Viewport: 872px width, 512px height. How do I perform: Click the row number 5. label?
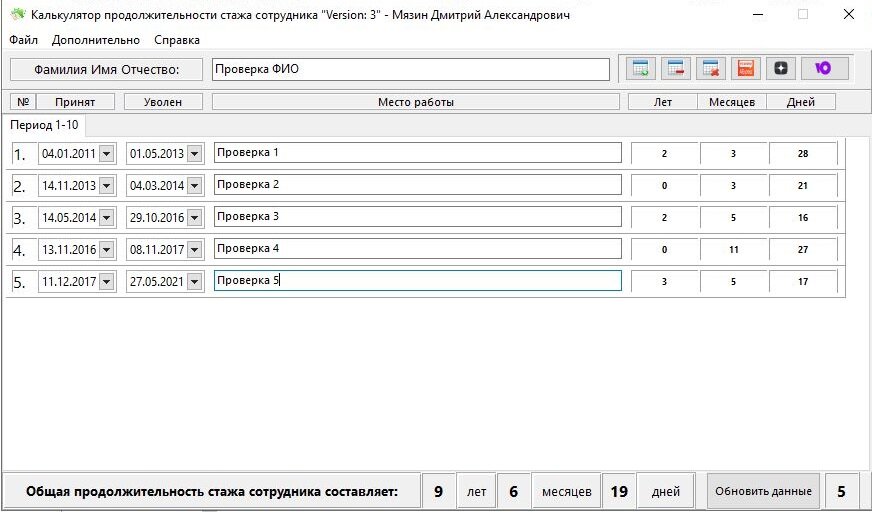(19, 282)
